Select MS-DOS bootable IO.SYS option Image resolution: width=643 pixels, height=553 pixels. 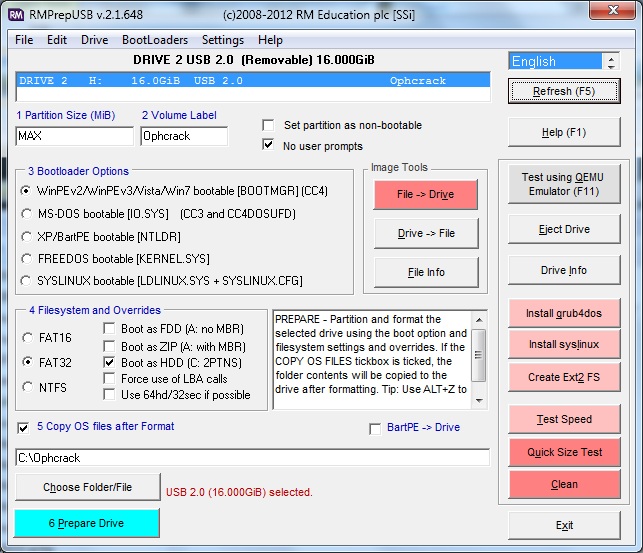26,214
